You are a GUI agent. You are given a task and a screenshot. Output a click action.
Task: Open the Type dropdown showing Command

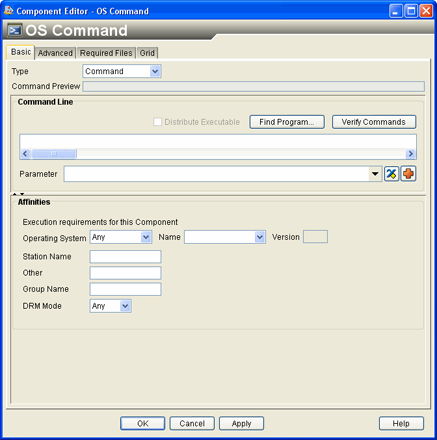pos(122,71)
